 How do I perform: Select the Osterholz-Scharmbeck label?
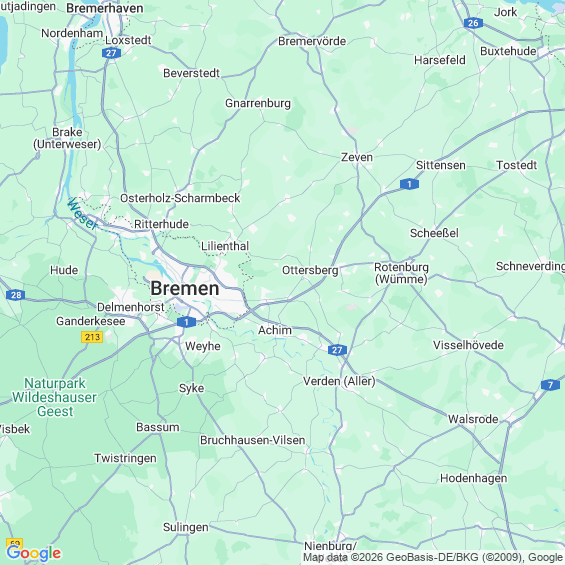coord(180,198)
